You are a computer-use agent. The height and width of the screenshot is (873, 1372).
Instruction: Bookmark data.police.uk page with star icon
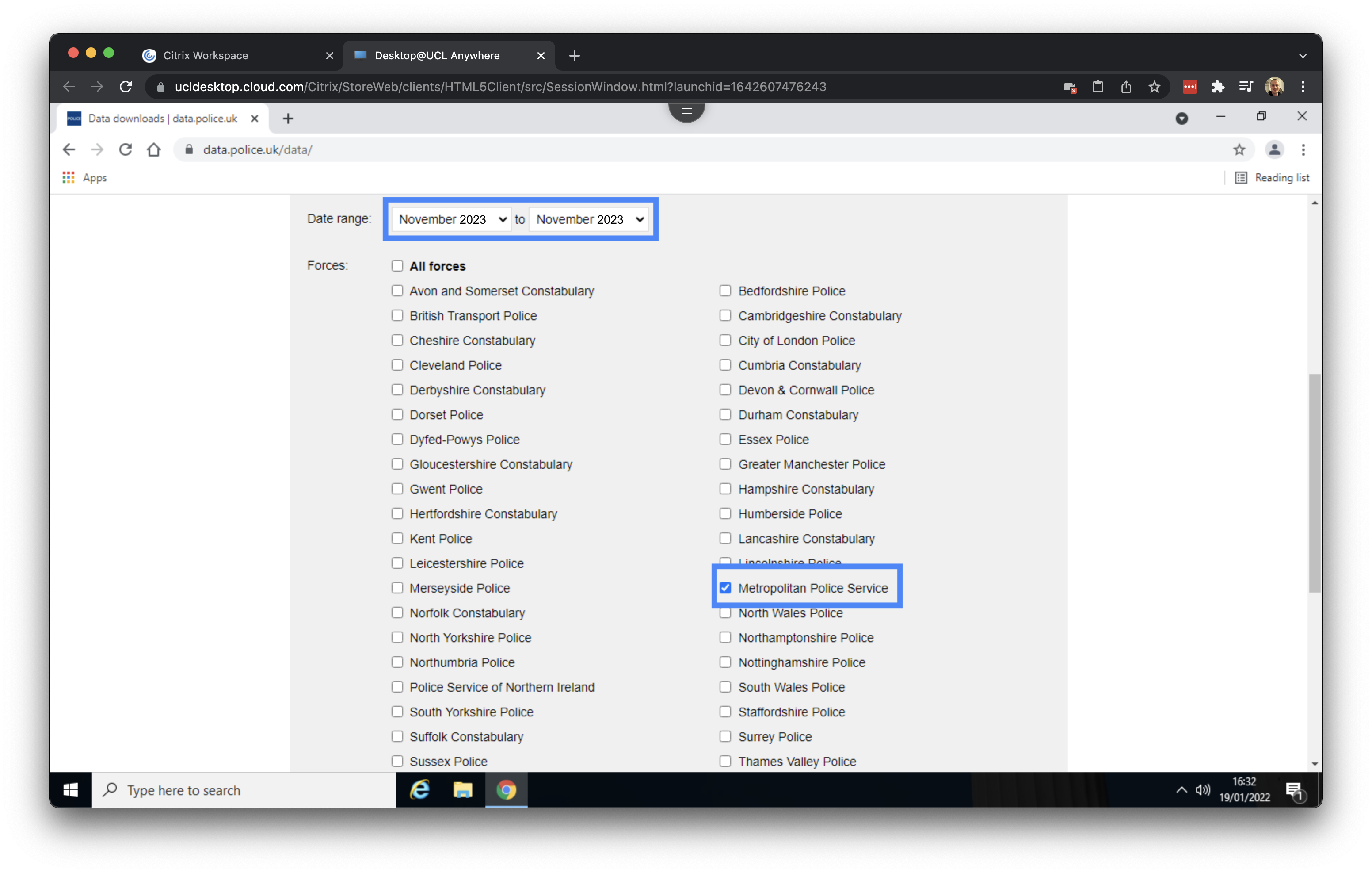pyautogui.click(x=1239, y=150)
